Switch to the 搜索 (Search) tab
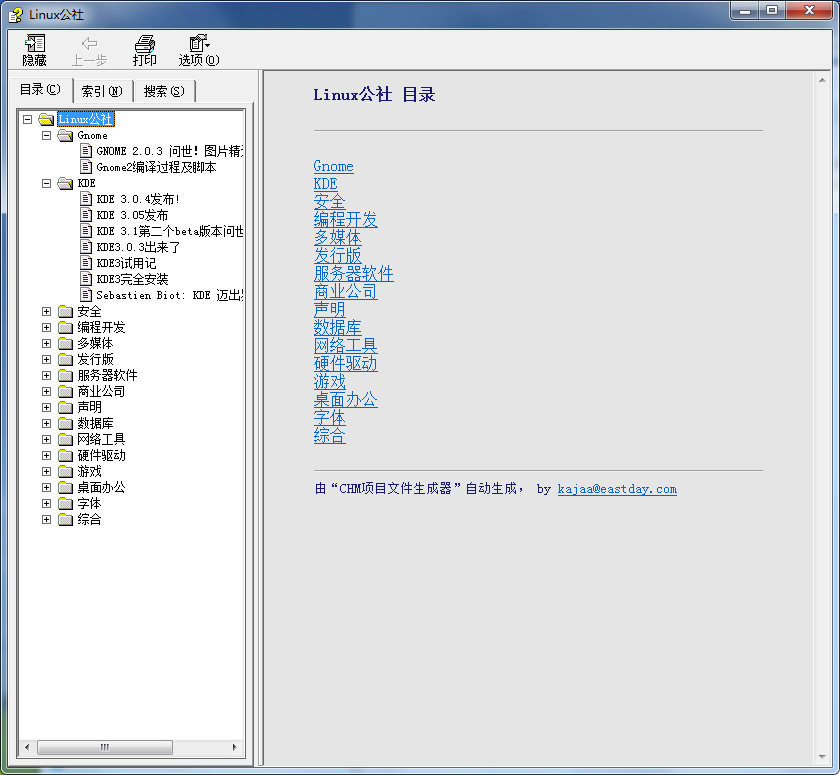The width and height of the screenshot is (840, 775). [x=164, y=91]
